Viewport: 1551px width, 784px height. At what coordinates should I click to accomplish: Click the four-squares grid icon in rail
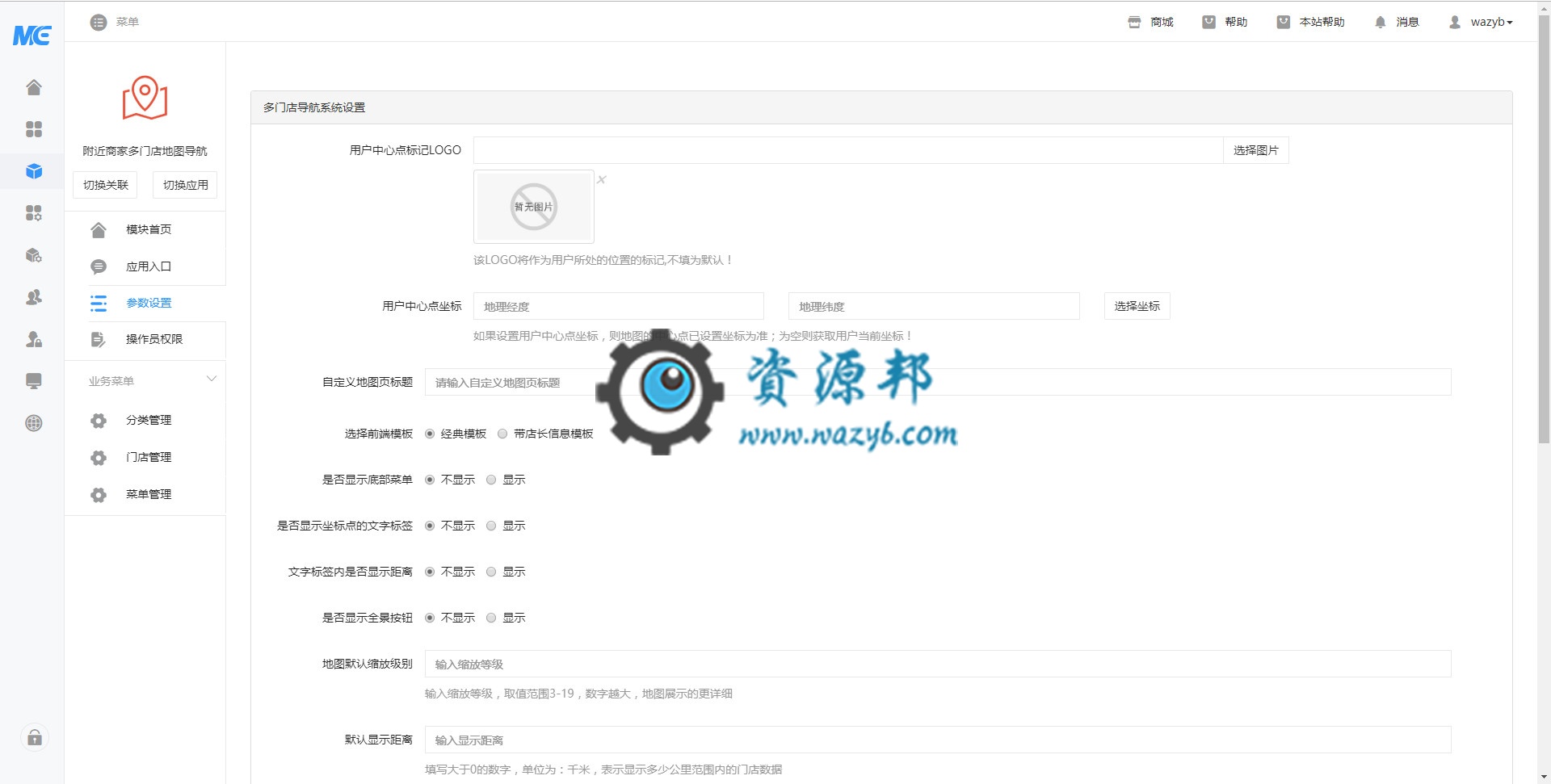click(x=33, y=129)
